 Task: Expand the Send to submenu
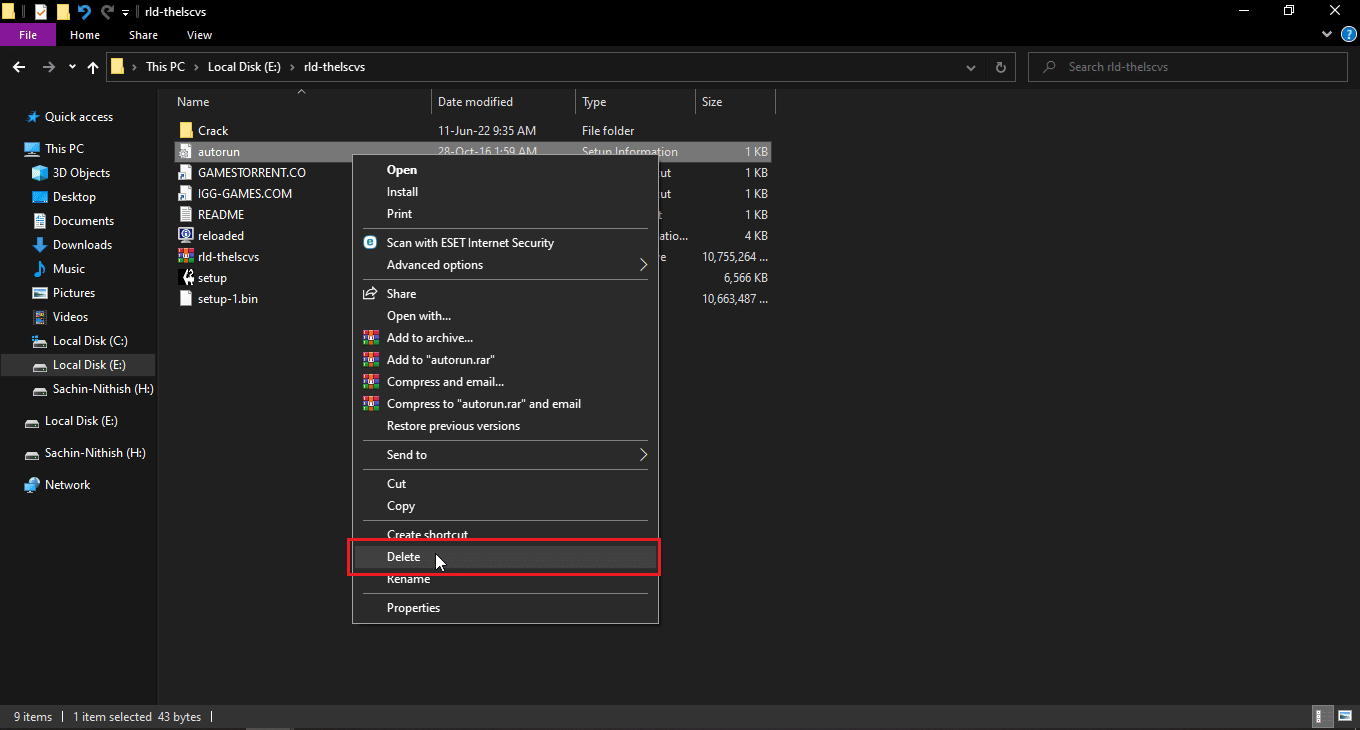pos(643,455)
